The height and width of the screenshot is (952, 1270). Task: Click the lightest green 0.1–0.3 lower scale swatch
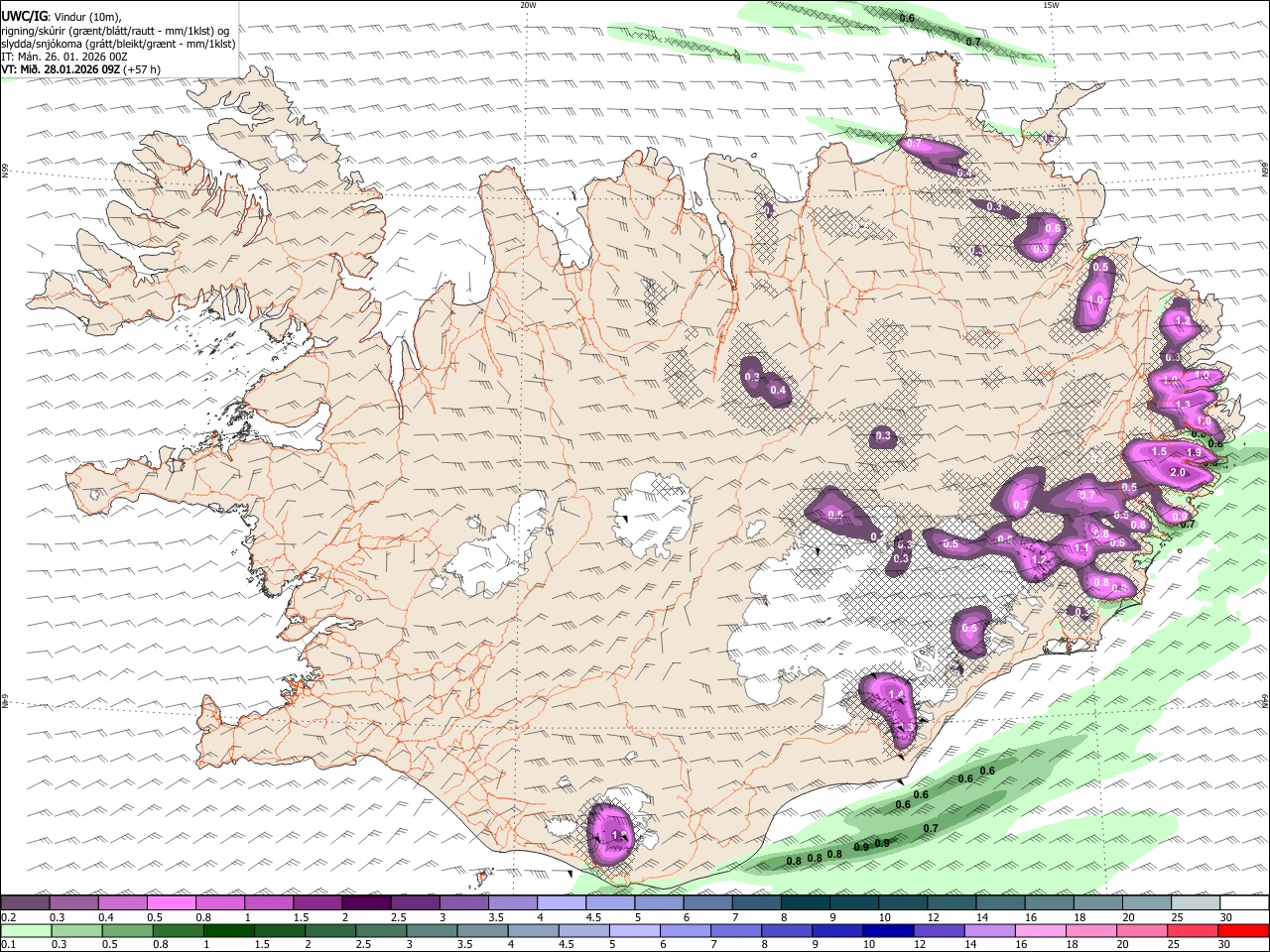[x=26, y=930]
